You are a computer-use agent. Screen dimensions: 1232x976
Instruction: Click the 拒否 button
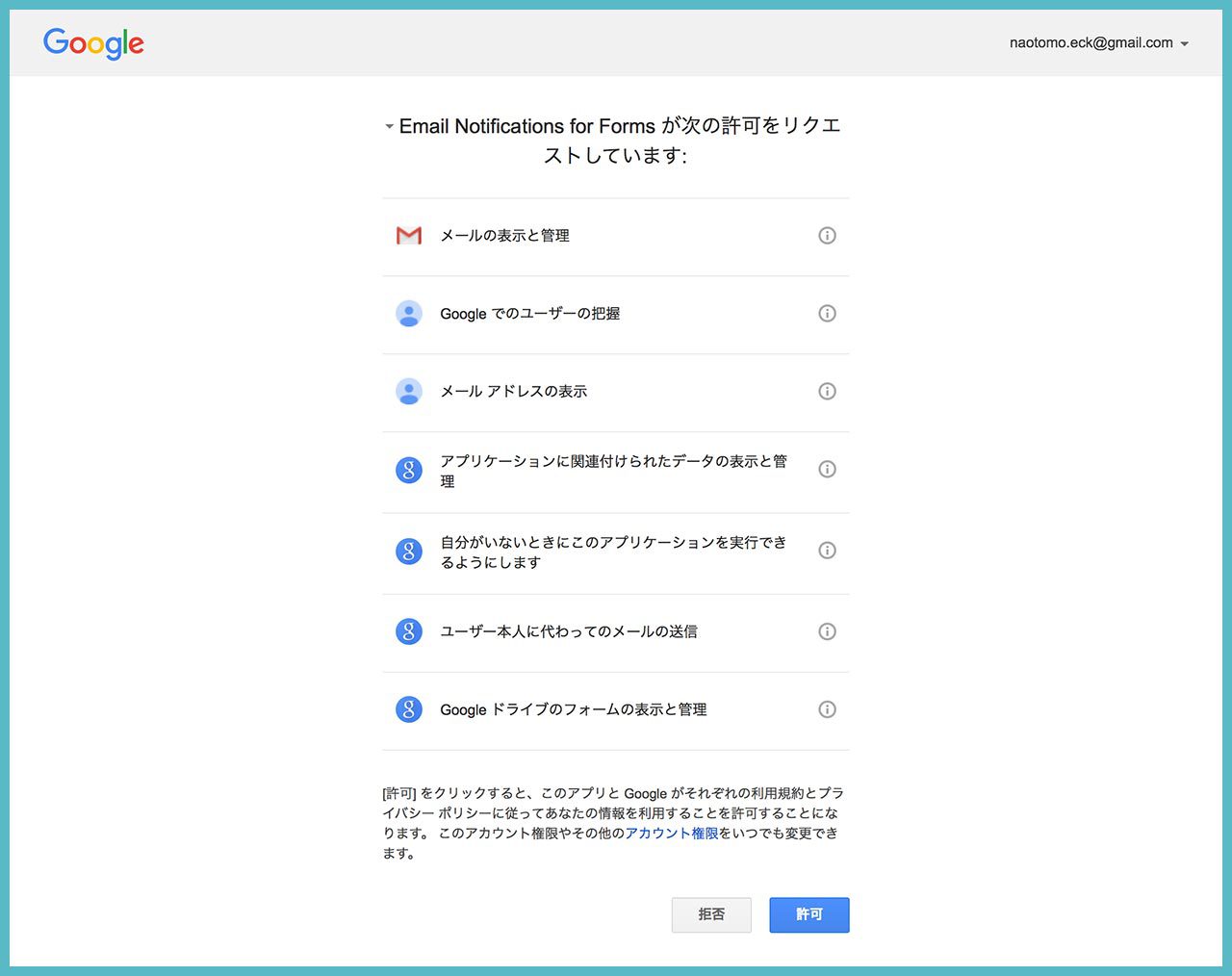[x=711, y=914]
